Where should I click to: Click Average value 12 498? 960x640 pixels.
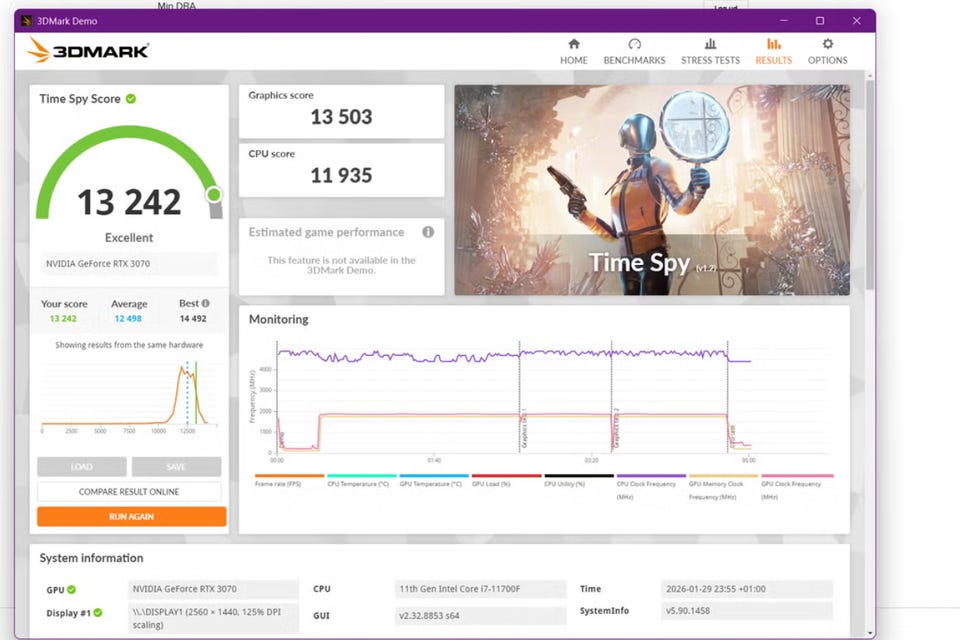pyautogui.click(x=128, y=318)
